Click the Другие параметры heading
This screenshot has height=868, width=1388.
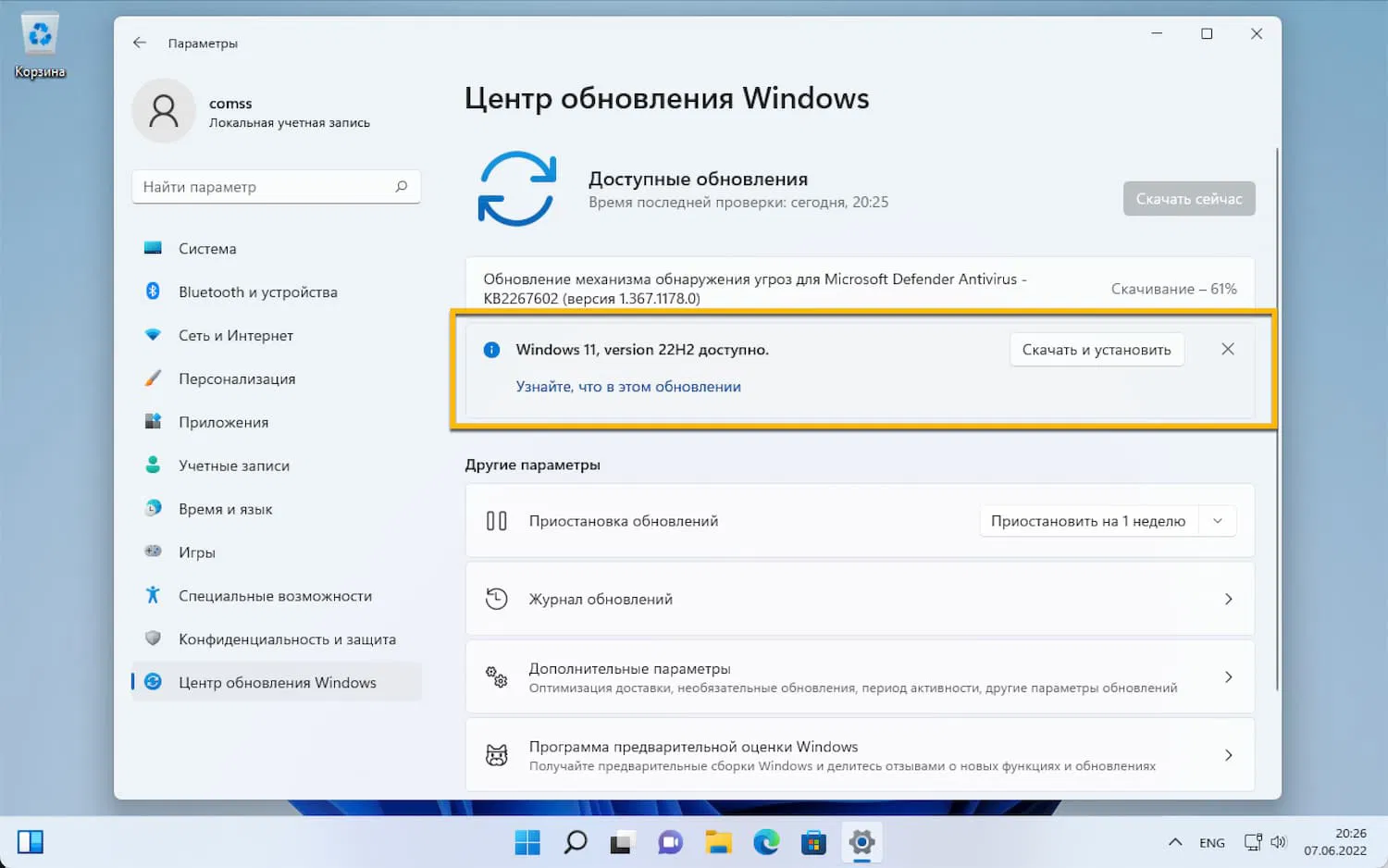click(x=533, y=465)
